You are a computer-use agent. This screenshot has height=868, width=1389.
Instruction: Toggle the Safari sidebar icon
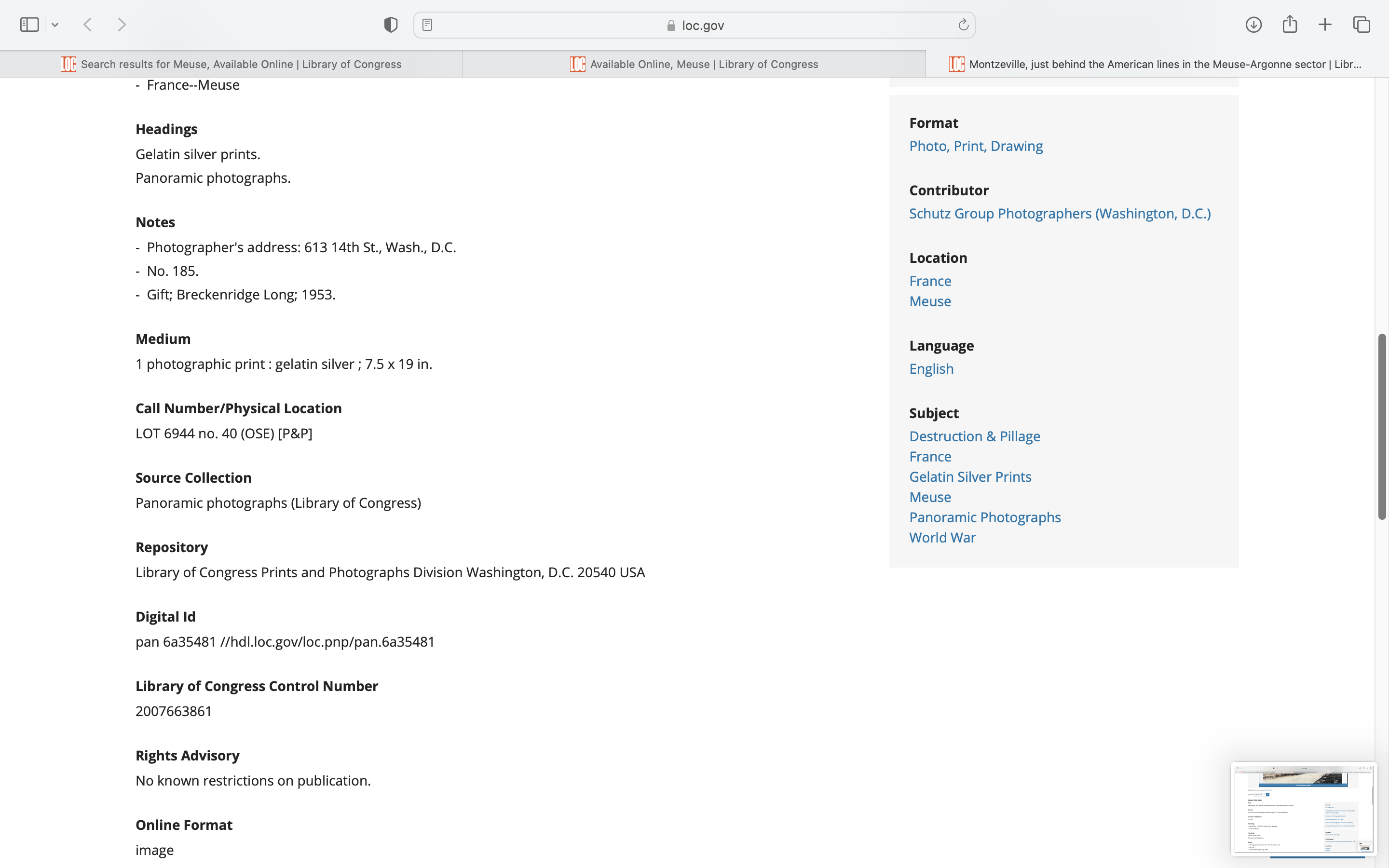pos(29,25)
